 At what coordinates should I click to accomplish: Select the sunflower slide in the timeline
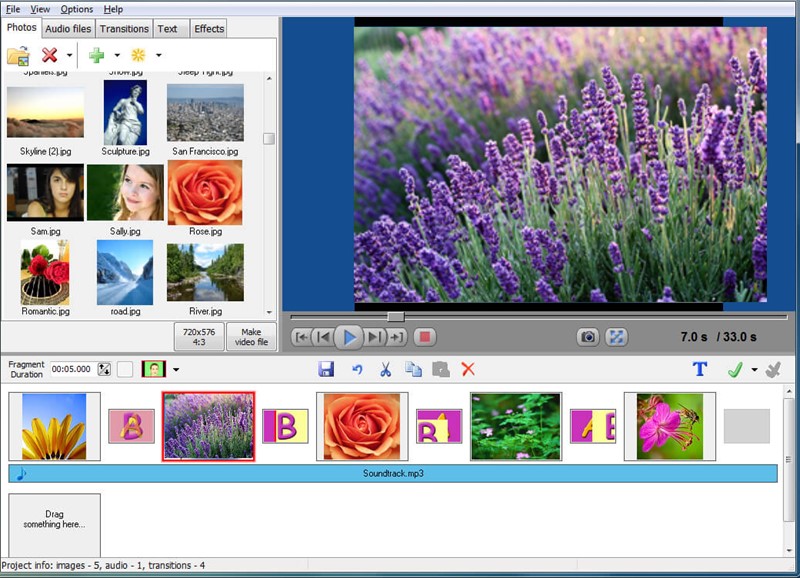[55, 426]
